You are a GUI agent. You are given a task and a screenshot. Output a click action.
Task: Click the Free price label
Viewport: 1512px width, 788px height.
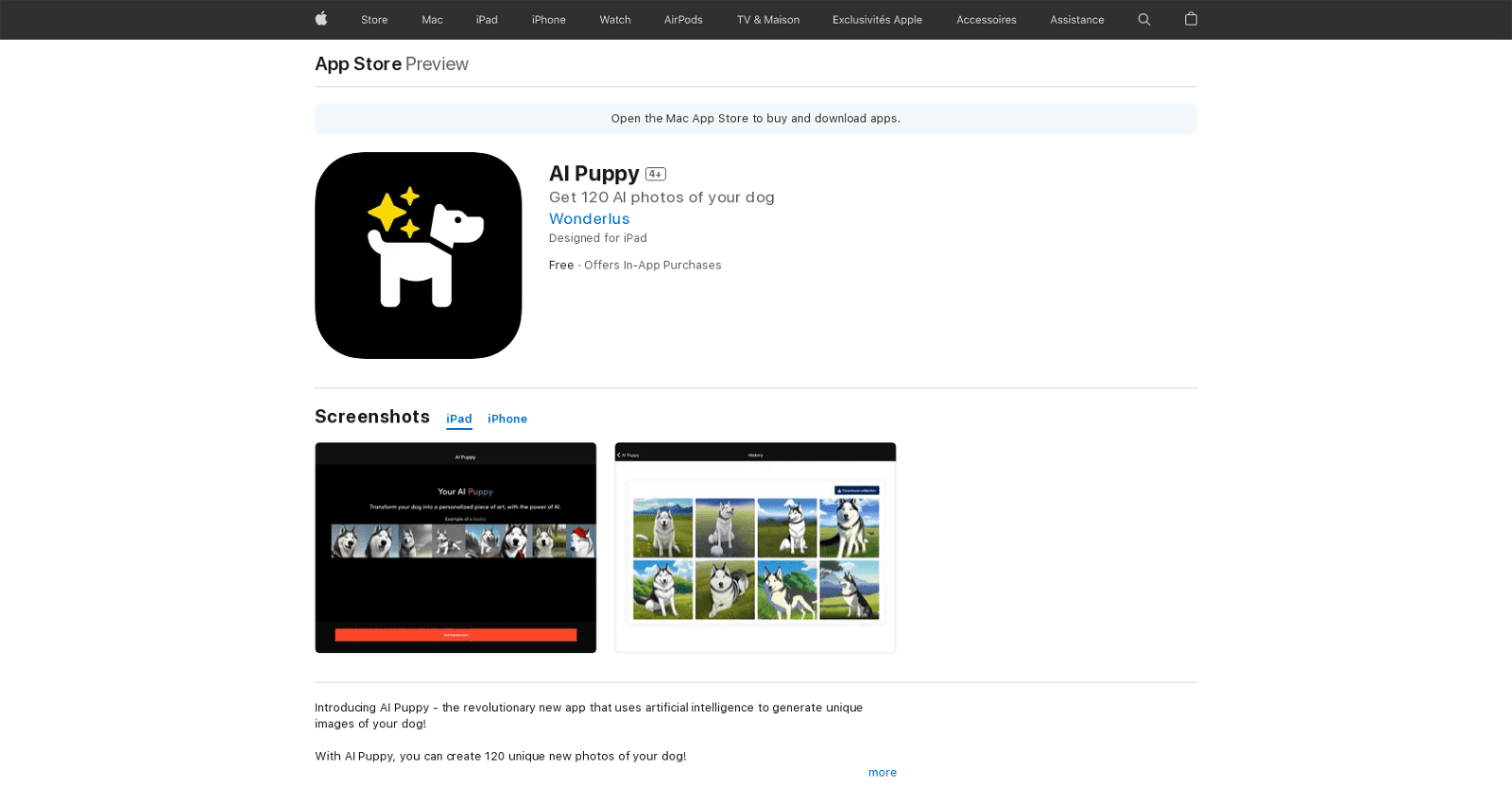point(561,266)
